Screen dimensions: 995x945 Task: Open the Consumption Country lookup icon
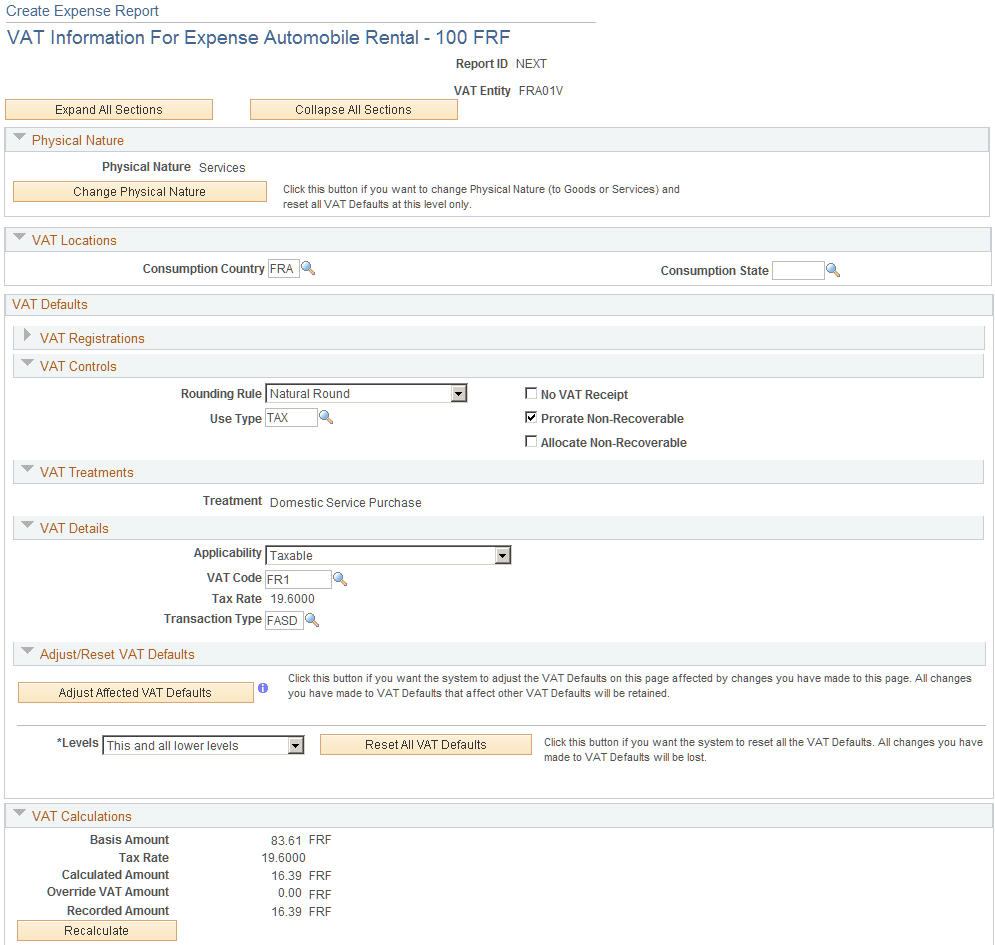309,268
